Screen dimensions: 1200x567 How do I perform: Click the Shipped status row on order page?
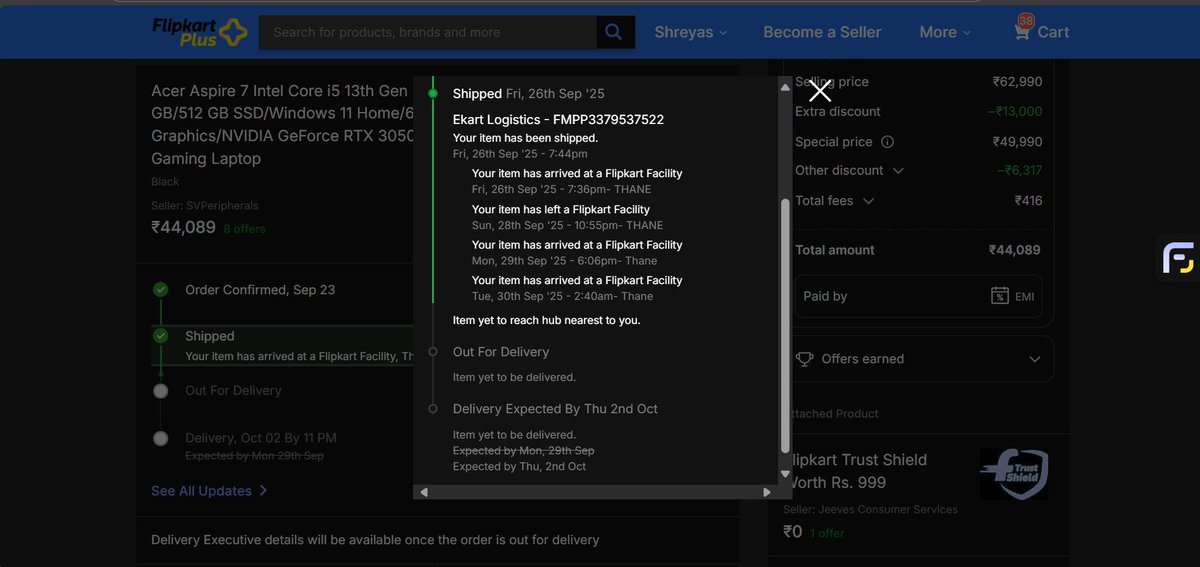point(282,345)
